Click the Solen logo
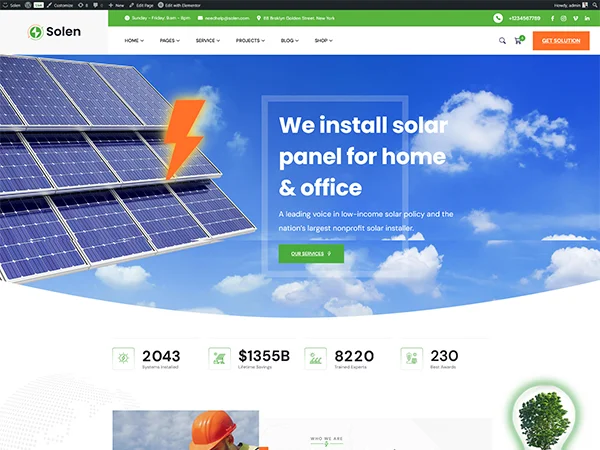 tap(54, 32)
